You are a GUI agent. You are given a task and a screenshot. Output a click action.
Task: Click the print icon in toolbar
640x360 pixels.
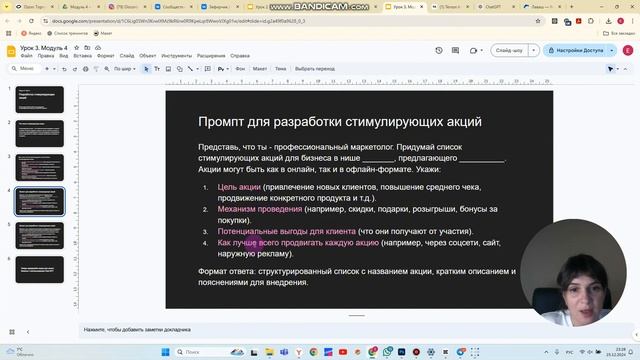85,69
